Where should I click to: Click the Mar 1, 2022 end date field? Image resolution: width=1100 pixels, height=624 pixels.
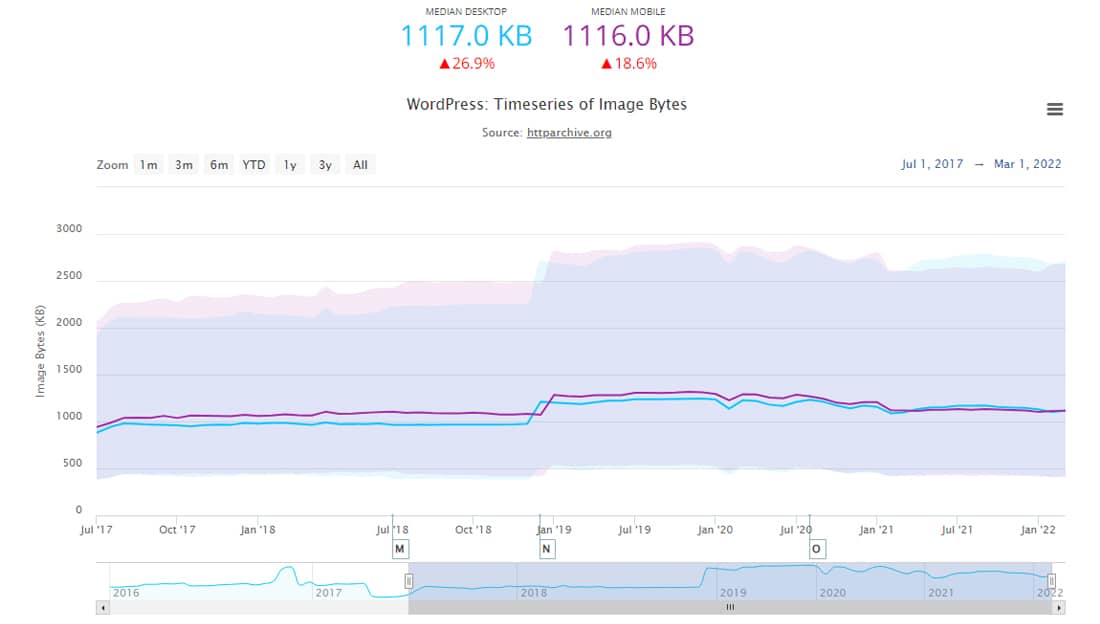click(1028, 164)
